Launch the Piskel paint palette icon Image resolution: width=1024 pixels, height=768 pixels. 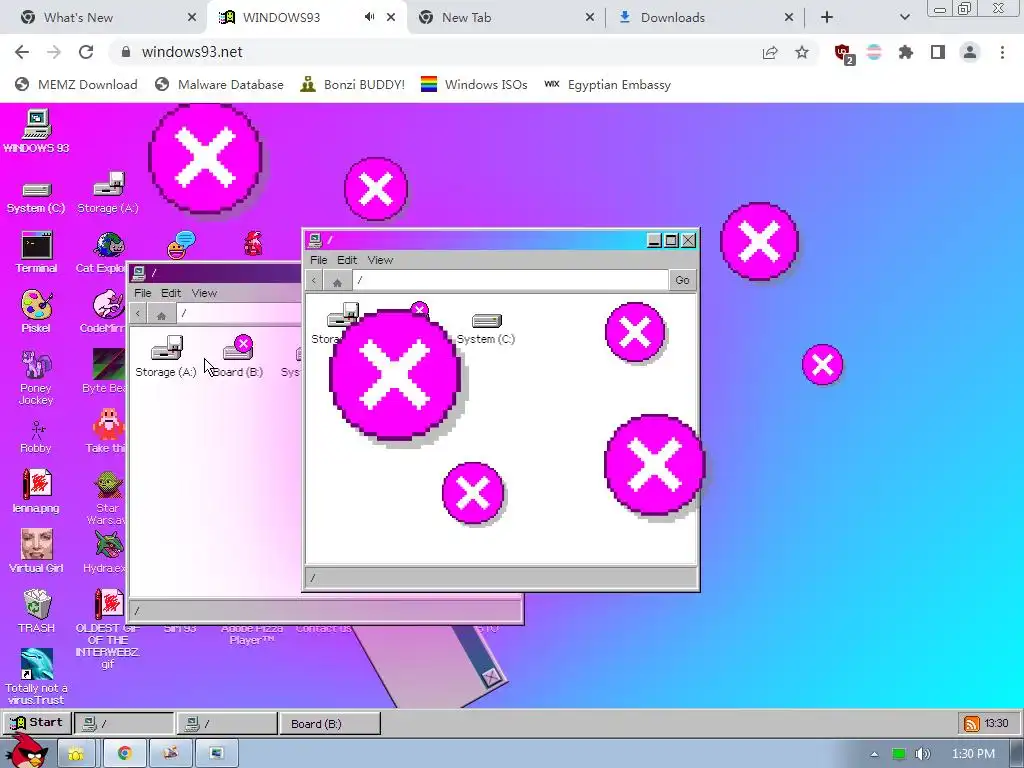pos(37,312)
